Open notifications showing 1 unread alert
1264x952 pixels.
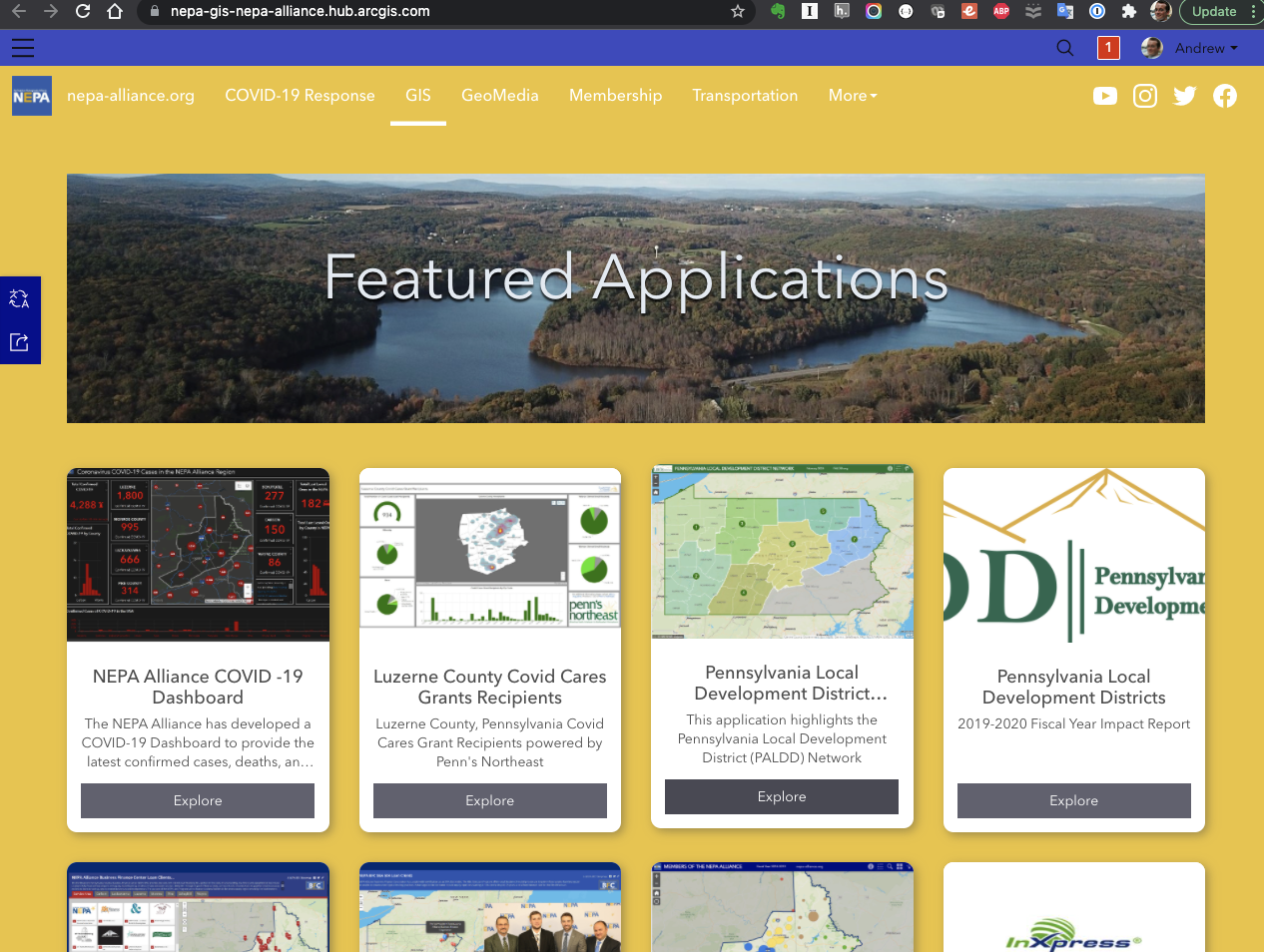[x=1108, y=47]
